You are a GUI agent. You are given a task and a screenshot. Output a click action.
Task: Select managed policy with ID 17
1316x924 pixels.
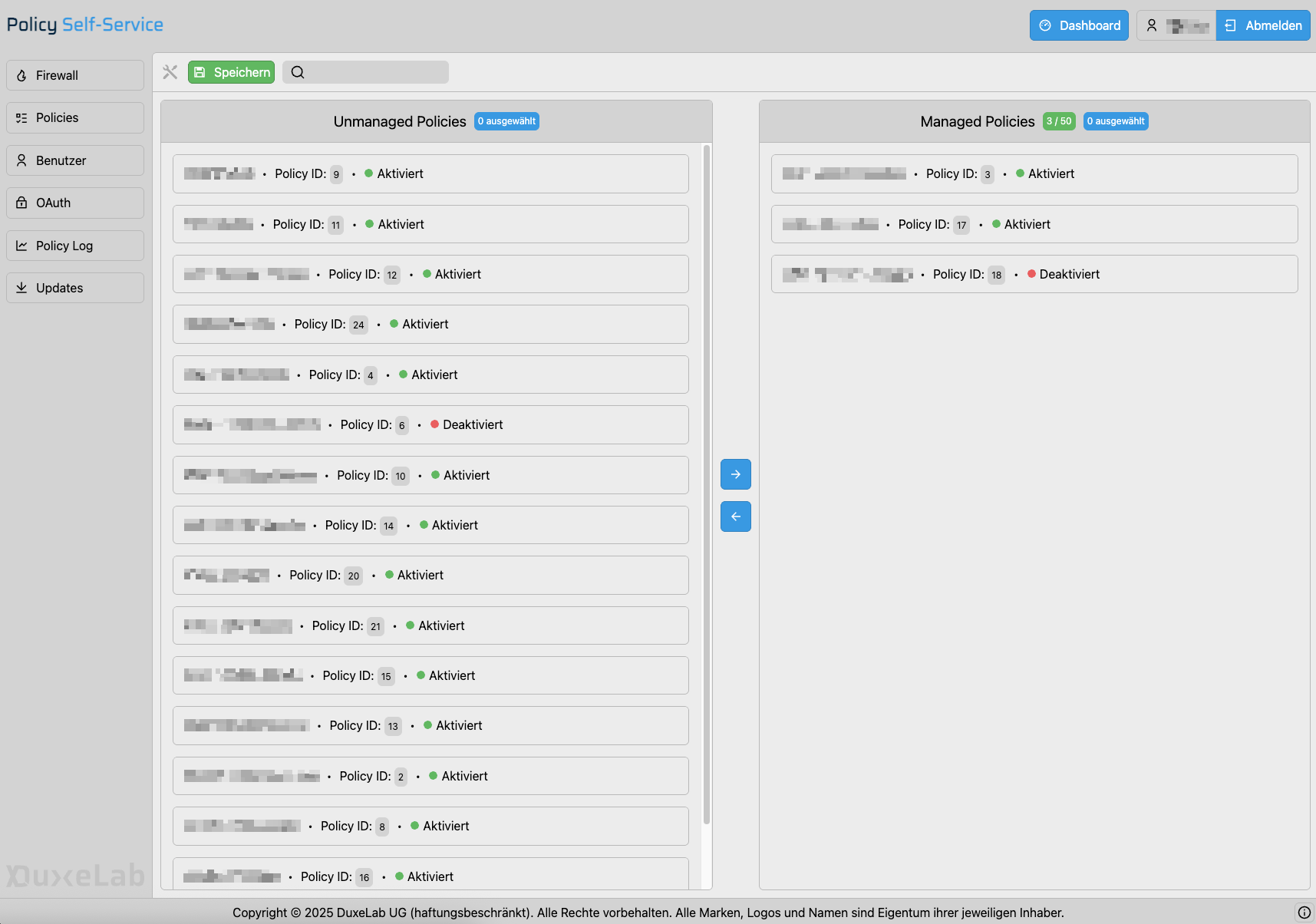(x=1034, y=224)
